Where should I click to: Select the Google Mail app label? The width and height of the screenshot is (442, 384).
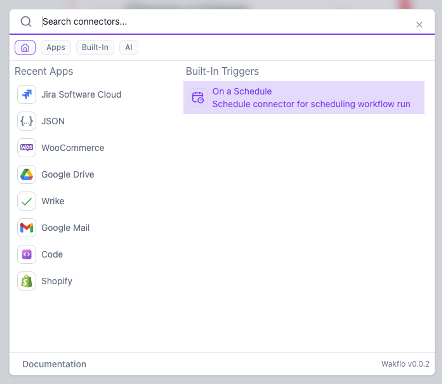coord(65,228)
